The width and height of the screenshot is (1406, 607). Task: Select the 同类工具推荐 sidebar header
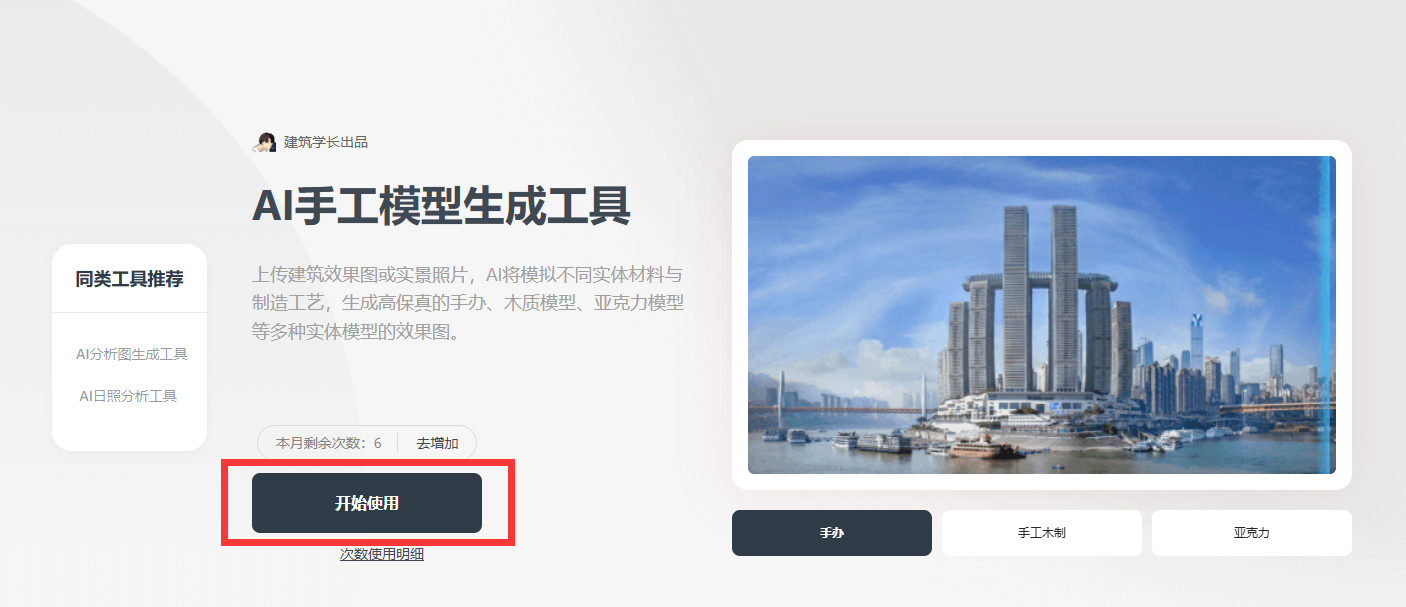pos(129,279)
